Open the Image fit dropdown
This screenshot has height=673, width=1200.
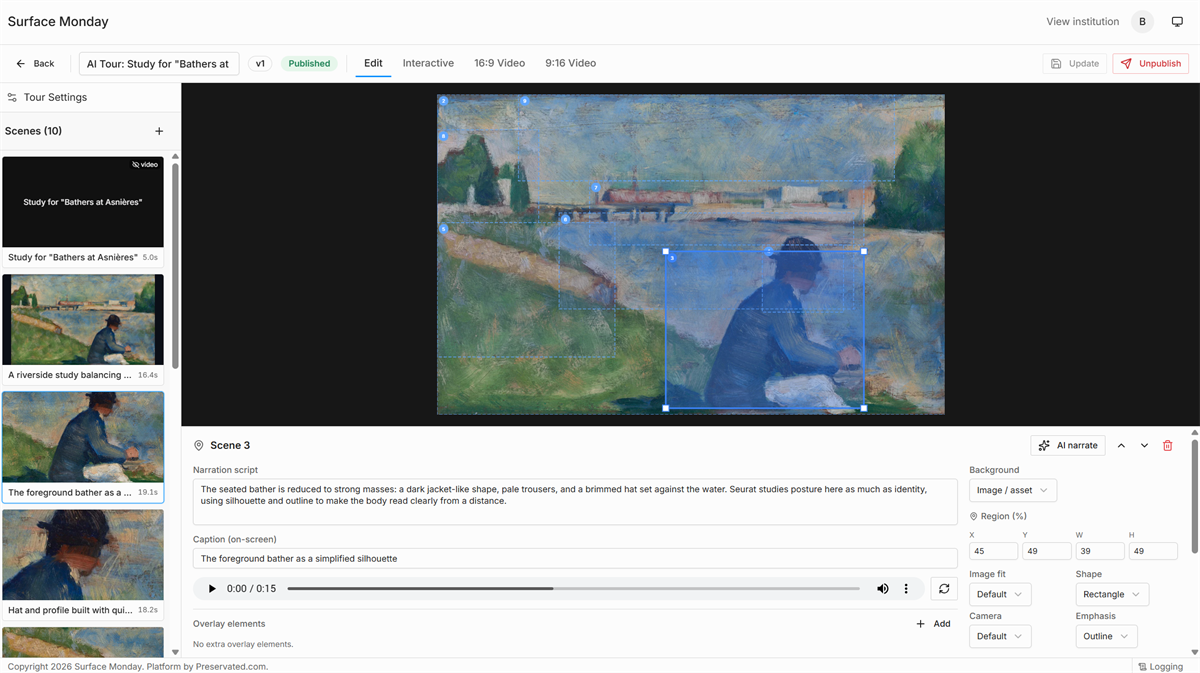point(1000,594)
